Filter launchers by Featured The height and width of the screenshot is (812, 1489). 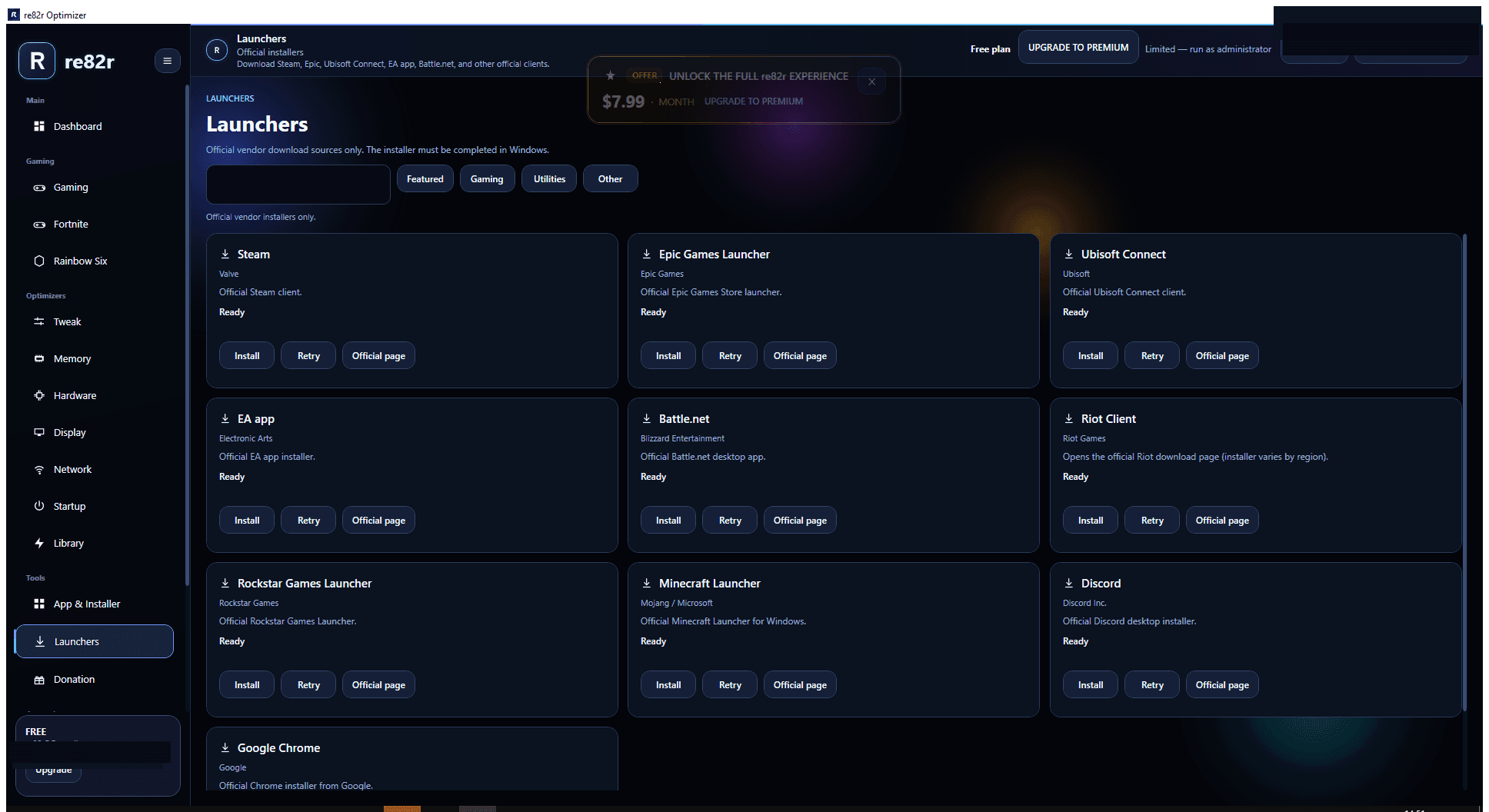click(x=425, y=179)
